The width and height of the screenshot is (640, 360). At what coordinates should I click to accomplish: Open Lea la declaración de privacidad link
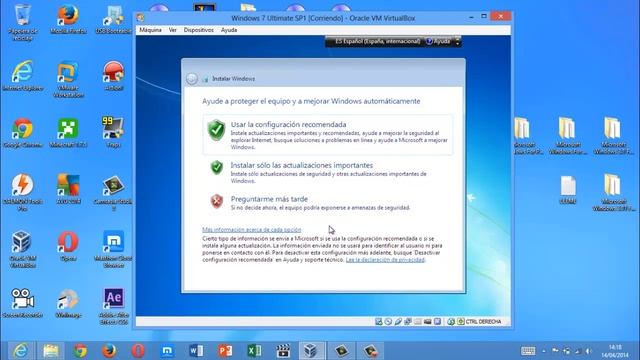pos(385,260)
